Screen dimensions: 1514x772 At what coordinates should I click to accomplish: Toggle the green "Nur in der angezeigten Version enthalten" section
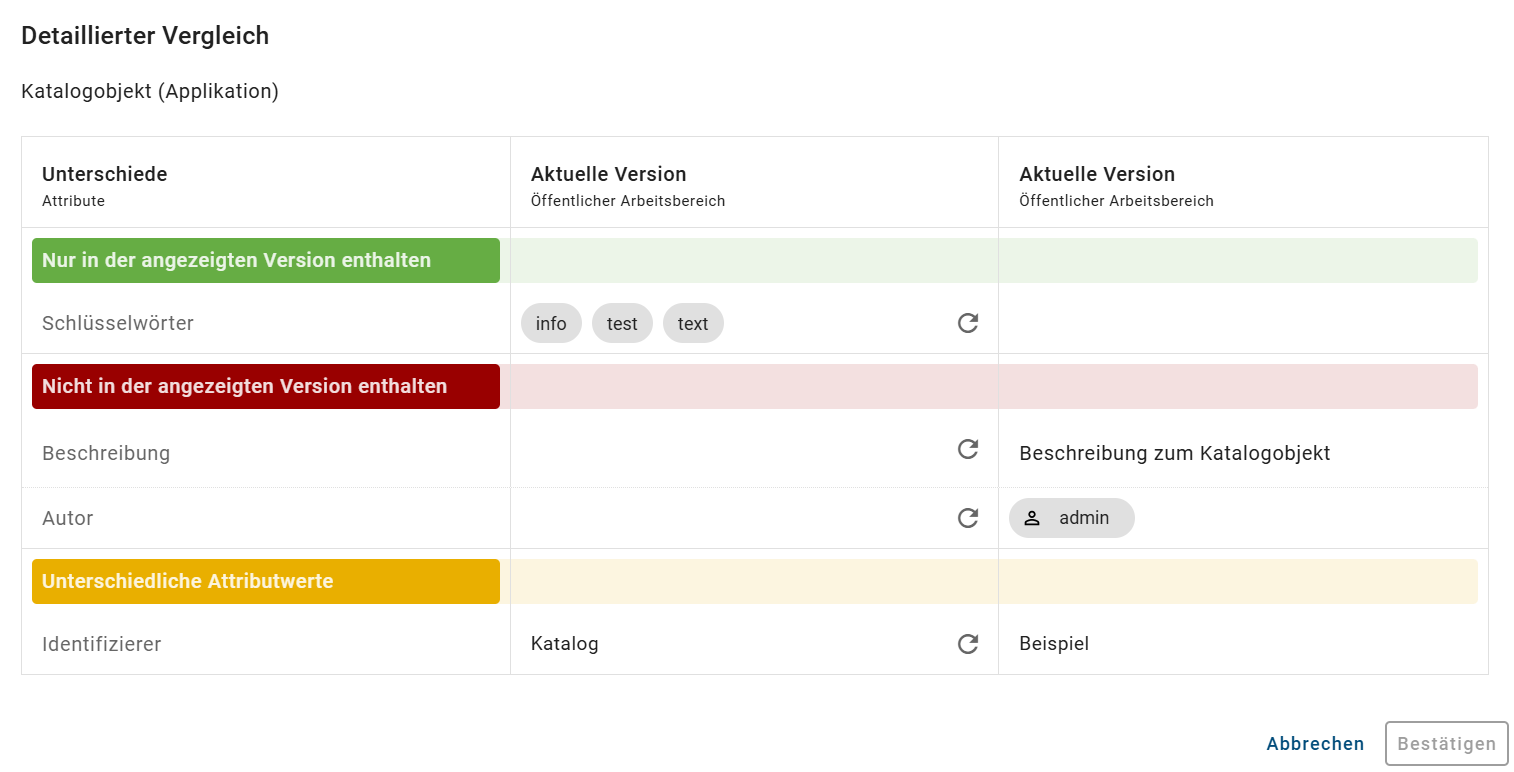265,260
